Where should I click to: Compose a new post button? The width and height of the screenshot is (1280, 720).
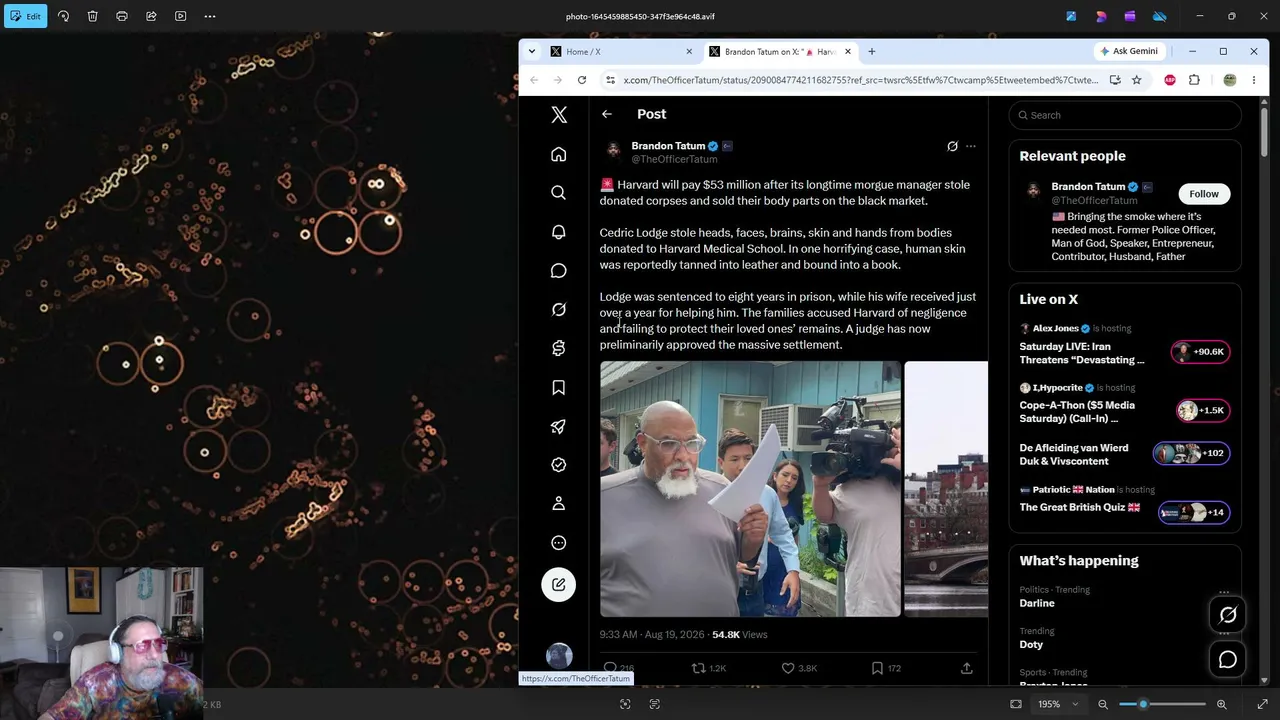point(559,585)
